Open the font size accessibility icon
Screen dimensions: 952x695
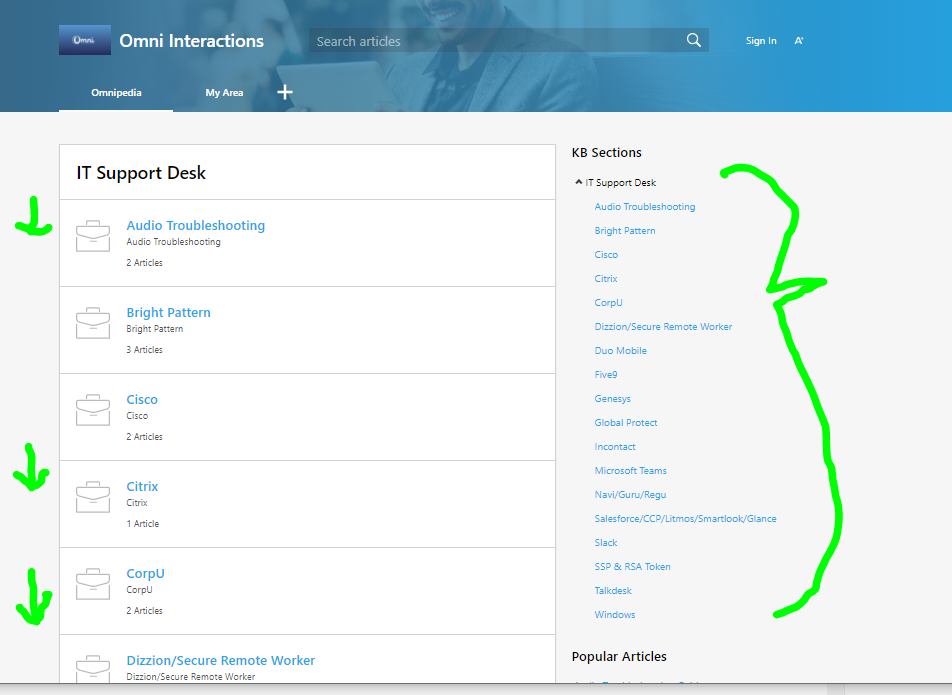coord(798,41)
